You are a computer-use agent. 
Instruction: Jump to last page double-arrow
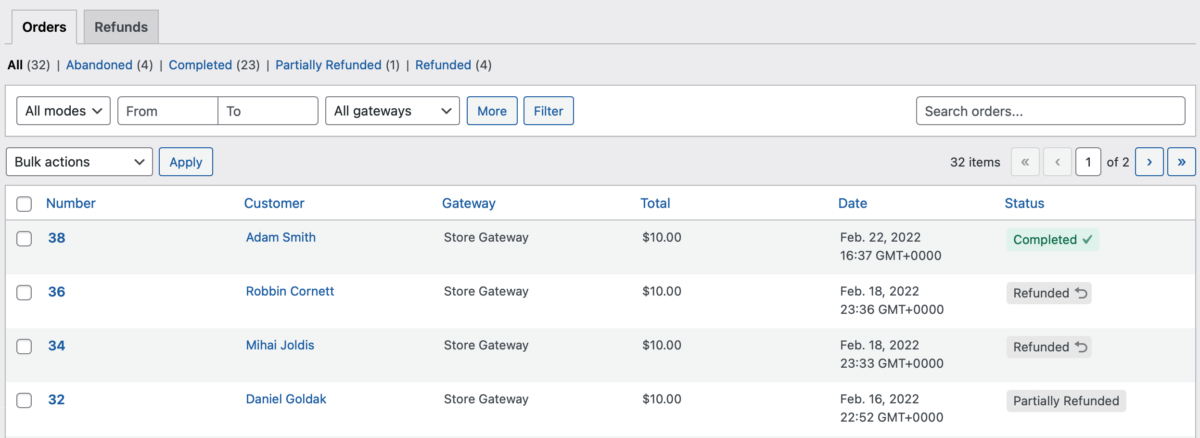(x=1182, y=162)
